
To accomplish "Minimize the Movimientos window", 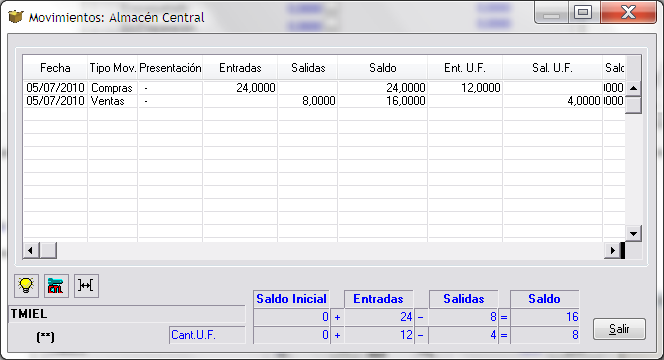I will pyautogui.click(x=551, y=12).
